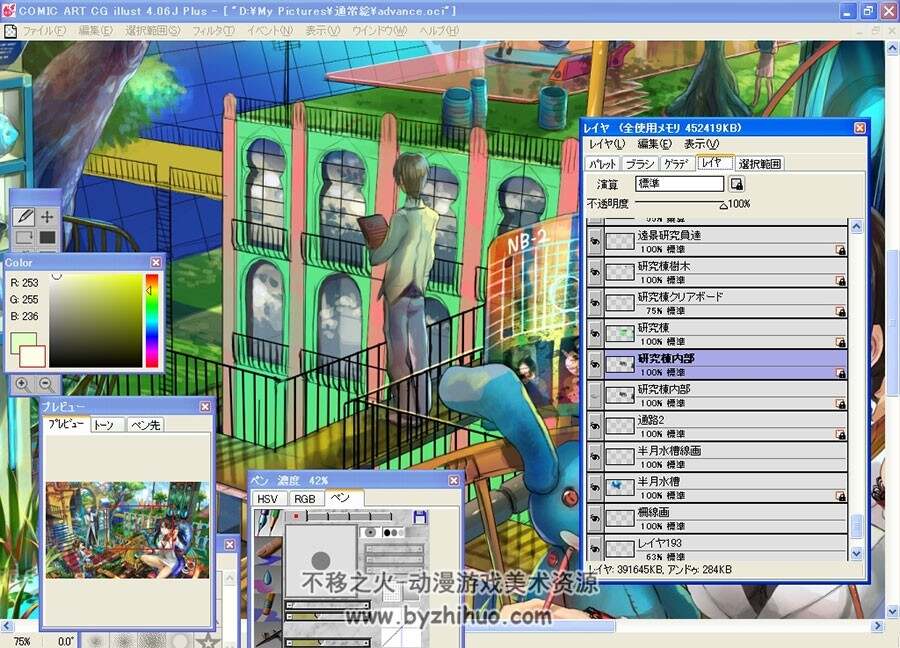Viewport: 900px width, 648px height.
Task: Toggle eye icon of 柵線画 layer
Action: coord(595,518)
